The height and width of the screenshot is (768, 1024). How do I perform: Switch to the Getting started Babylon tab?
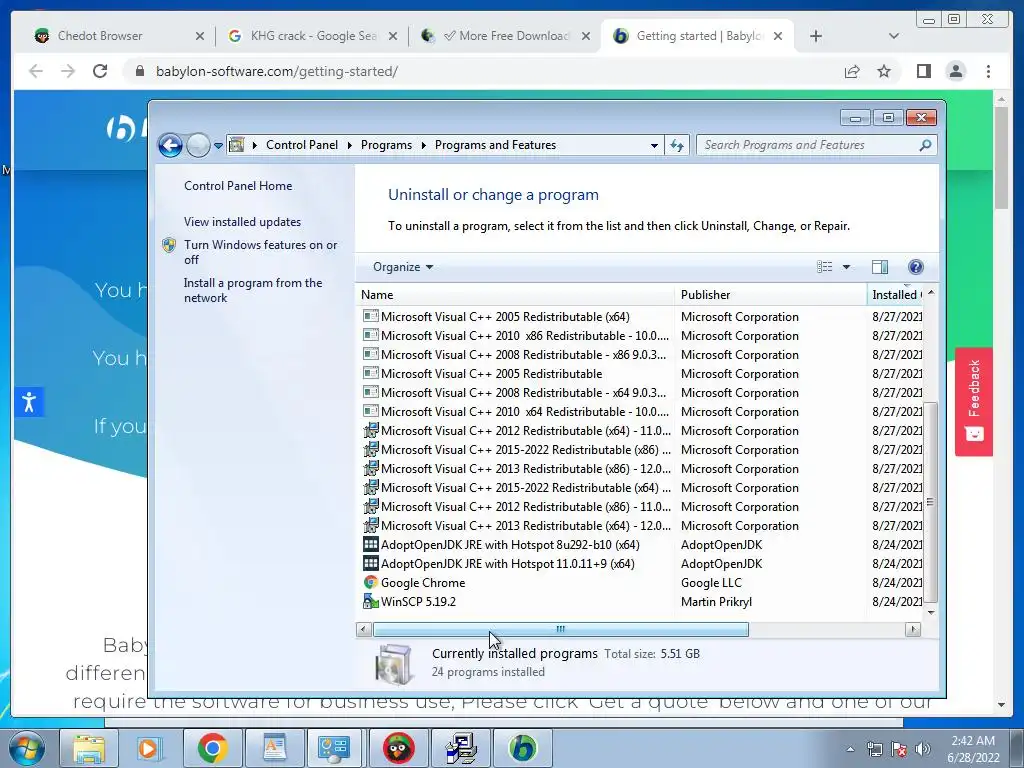tap(699, 36)
